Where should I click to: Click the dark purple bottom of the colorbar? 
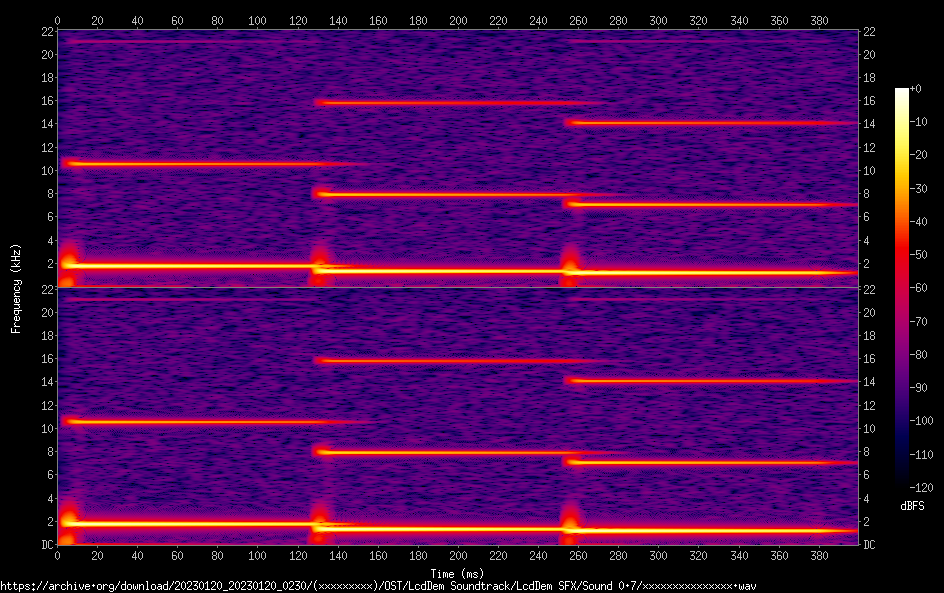click(x=902, y=484)
